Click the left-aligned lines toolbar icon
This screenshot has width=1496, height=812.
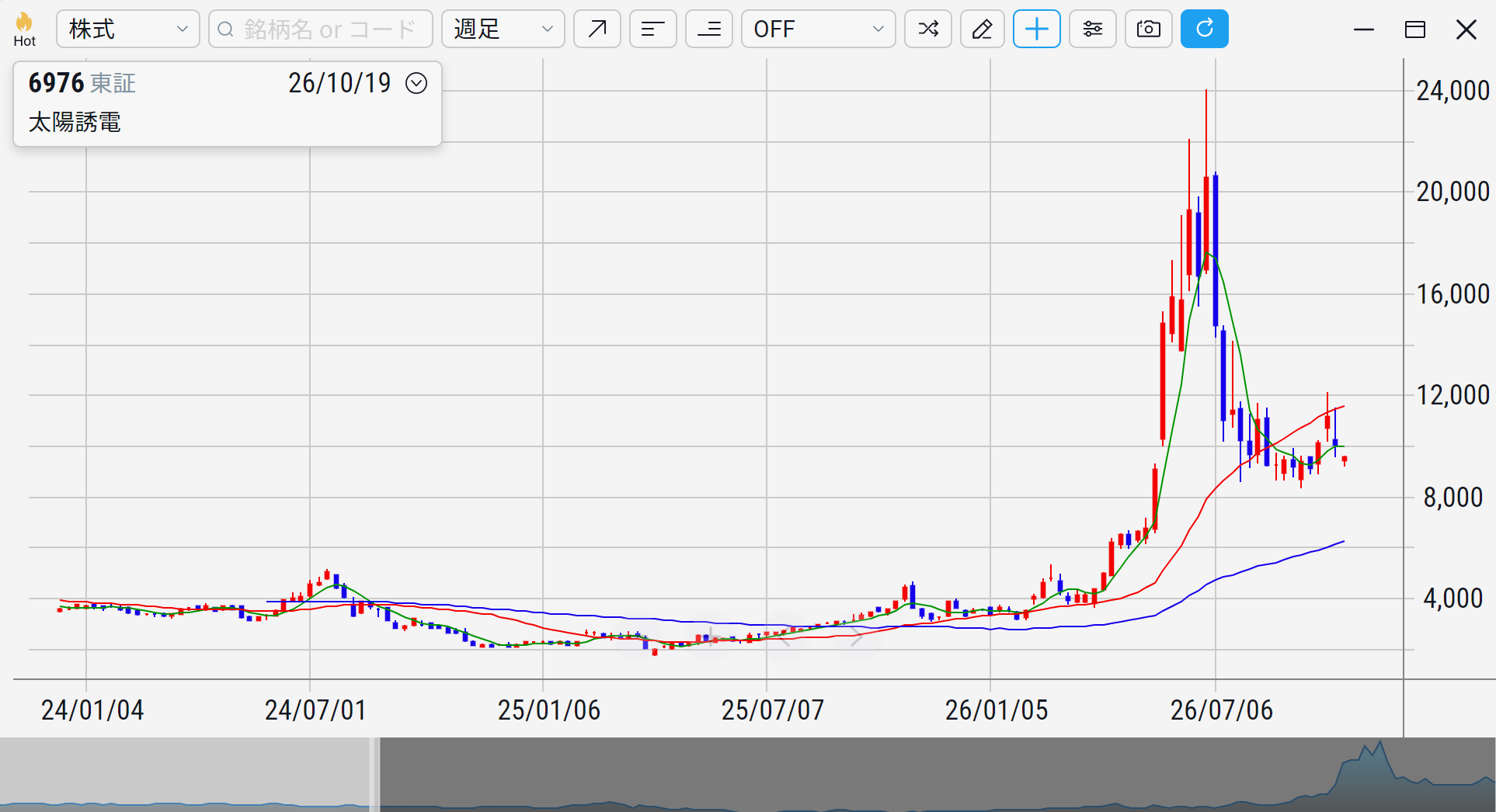[x=653, y=29]
